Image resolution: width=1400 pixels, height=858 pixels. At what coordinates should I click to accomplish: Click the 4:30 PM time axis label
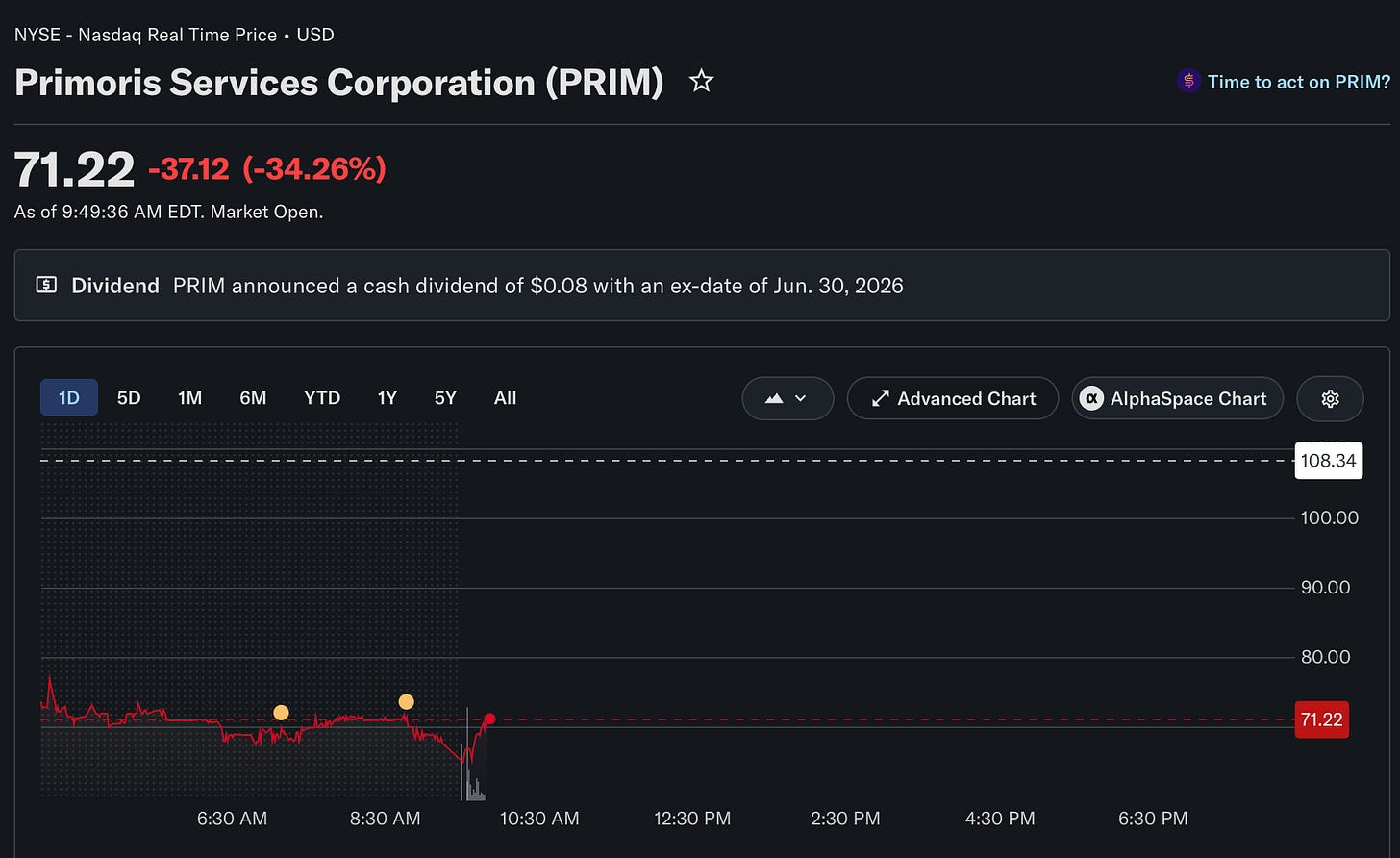tap(1000, 819)
